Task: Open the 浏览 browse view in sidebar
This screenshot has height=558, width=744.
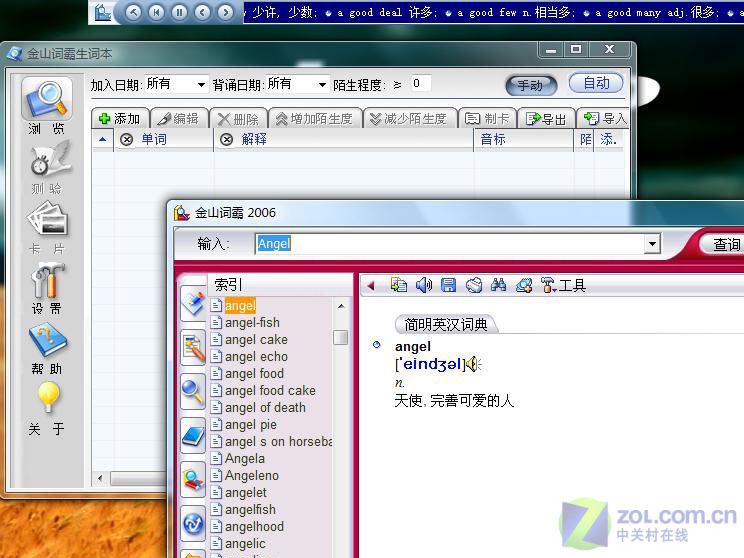Action: click(x=46, y=106)
